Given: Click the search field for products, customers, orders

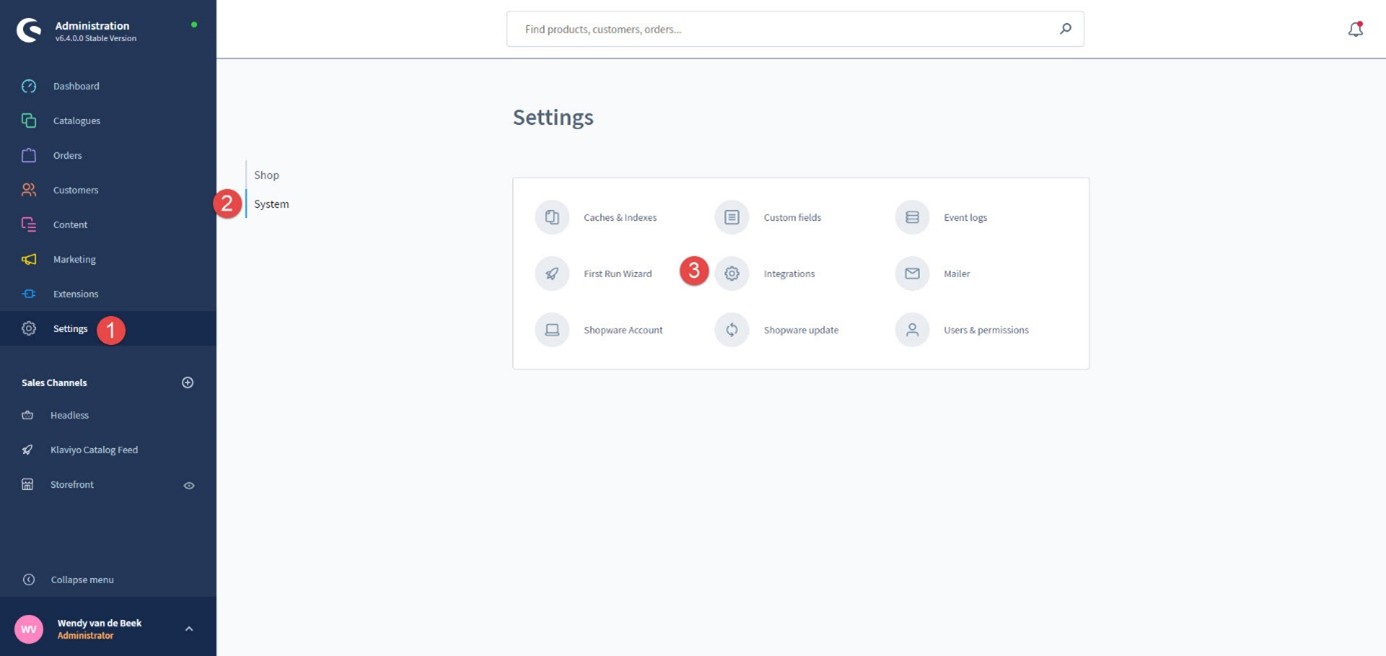Looking at the screenshot, I should 785,29.
